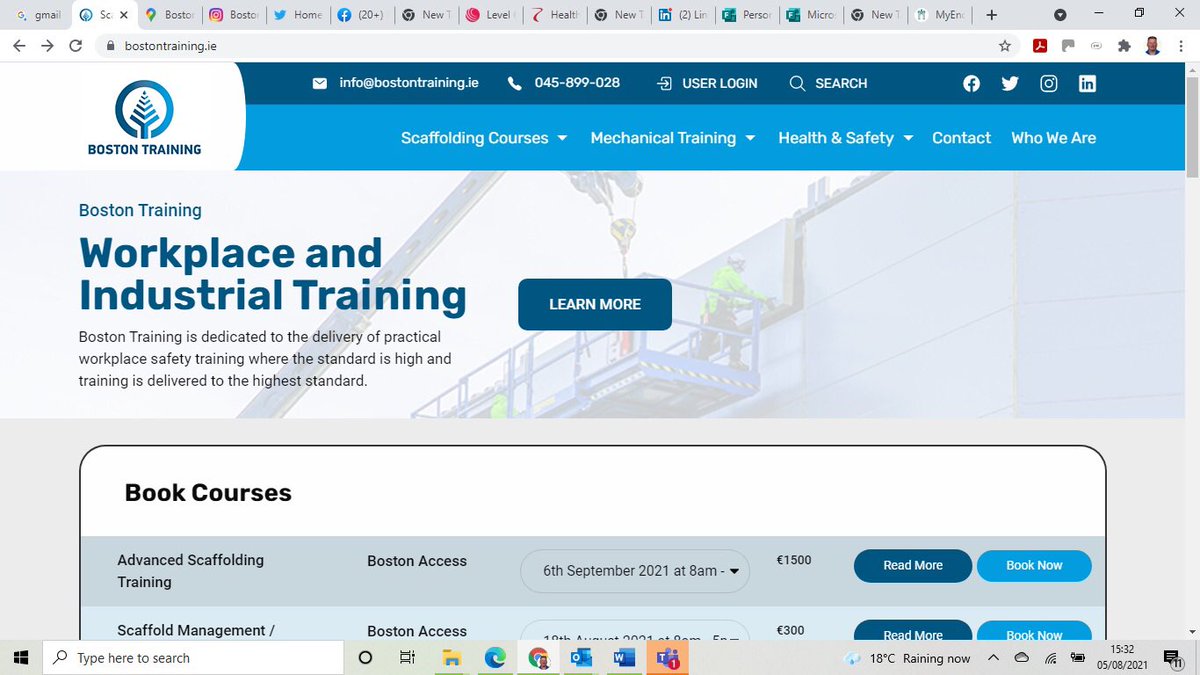The image size is (1200, 675).
Task: Open the Chrome three-dot menu
Action: point(1181,45)
